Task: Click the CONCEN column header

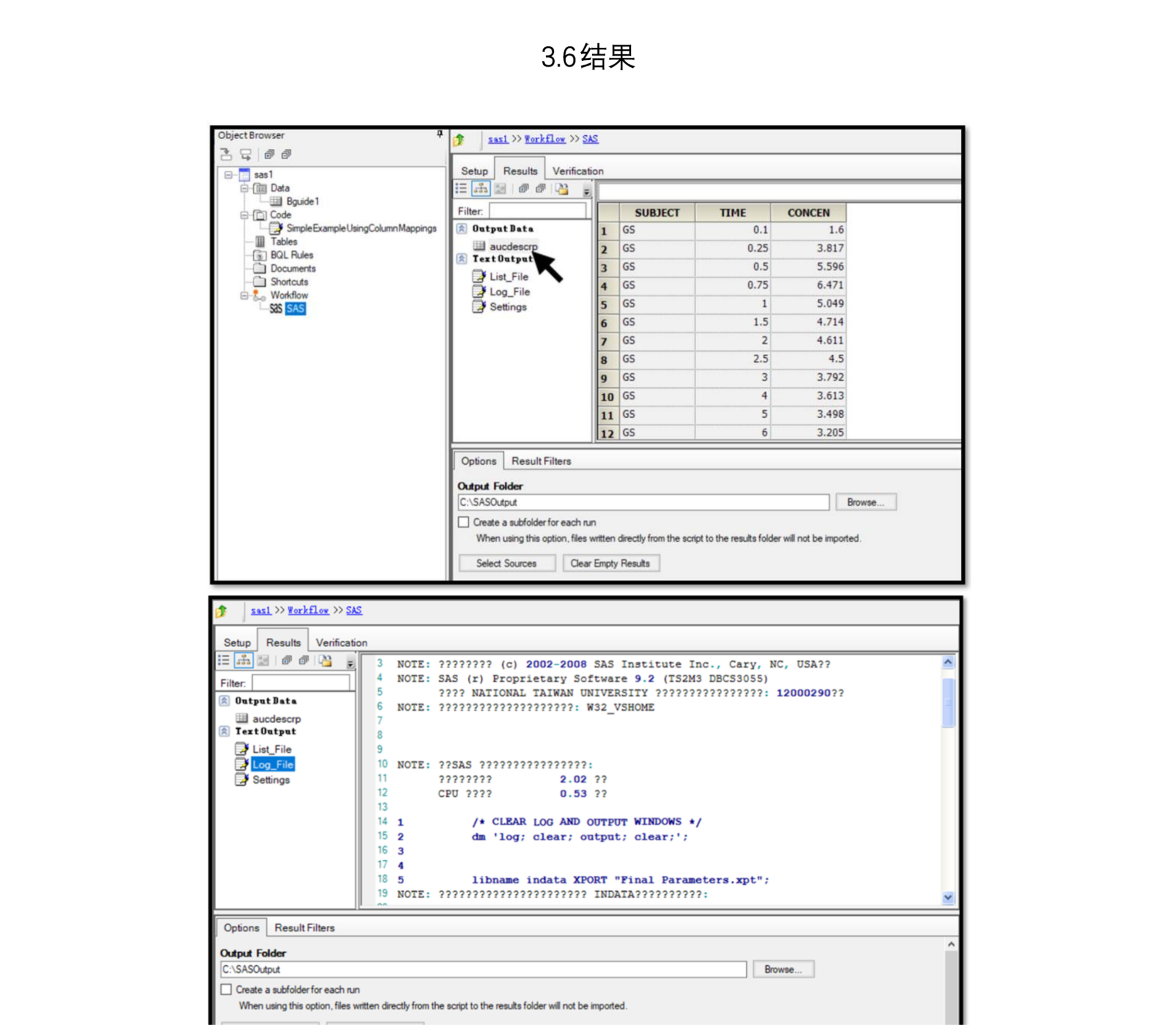Action: click(808, 212)
